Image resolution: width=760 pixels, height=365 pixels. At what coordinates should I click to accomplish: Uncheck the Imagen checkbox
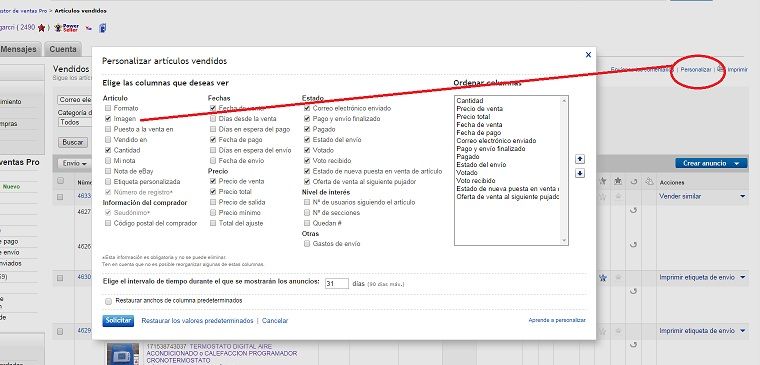[x=108, y=118]
